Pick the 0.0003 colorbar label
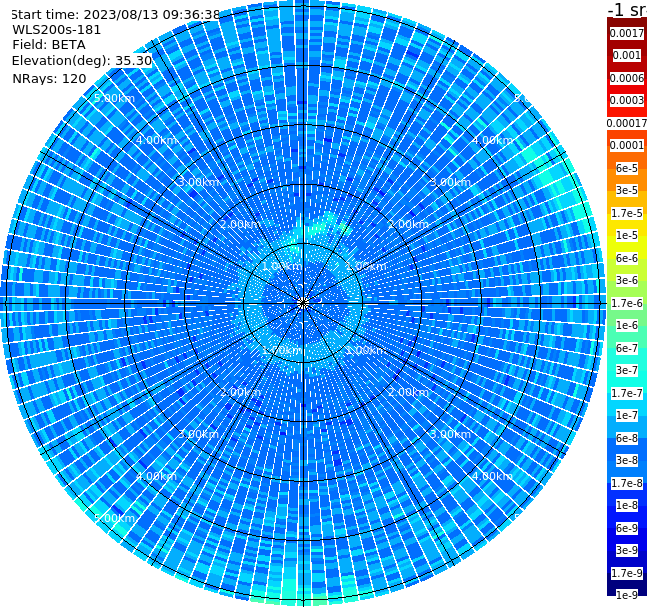 [x=627, y=100]
